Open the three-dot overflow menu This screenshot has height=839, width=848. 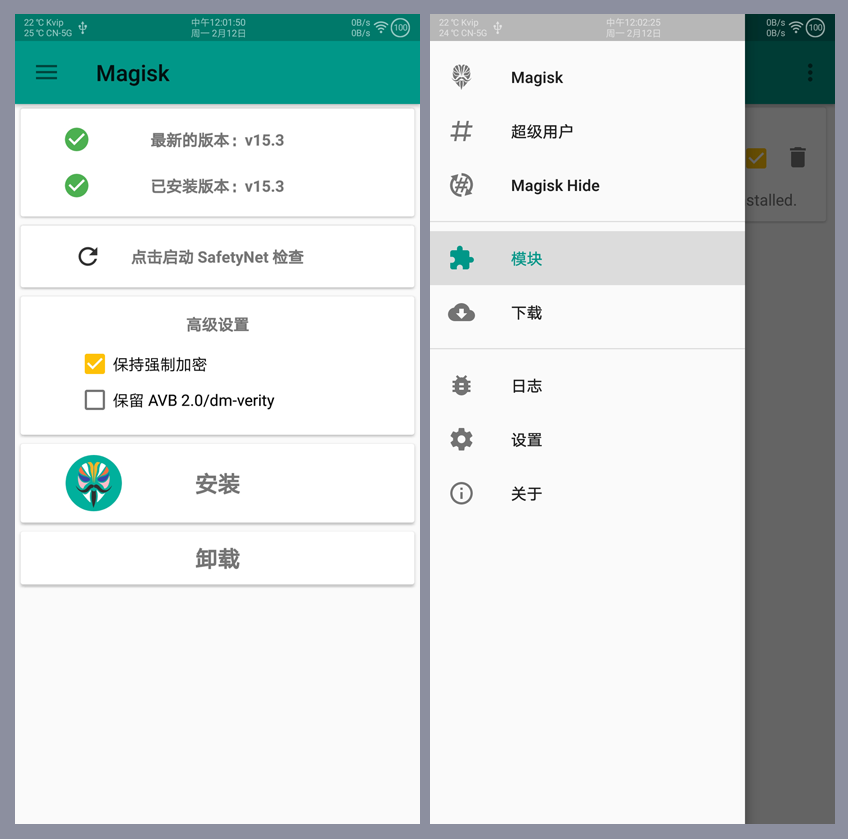pos(810,72)
